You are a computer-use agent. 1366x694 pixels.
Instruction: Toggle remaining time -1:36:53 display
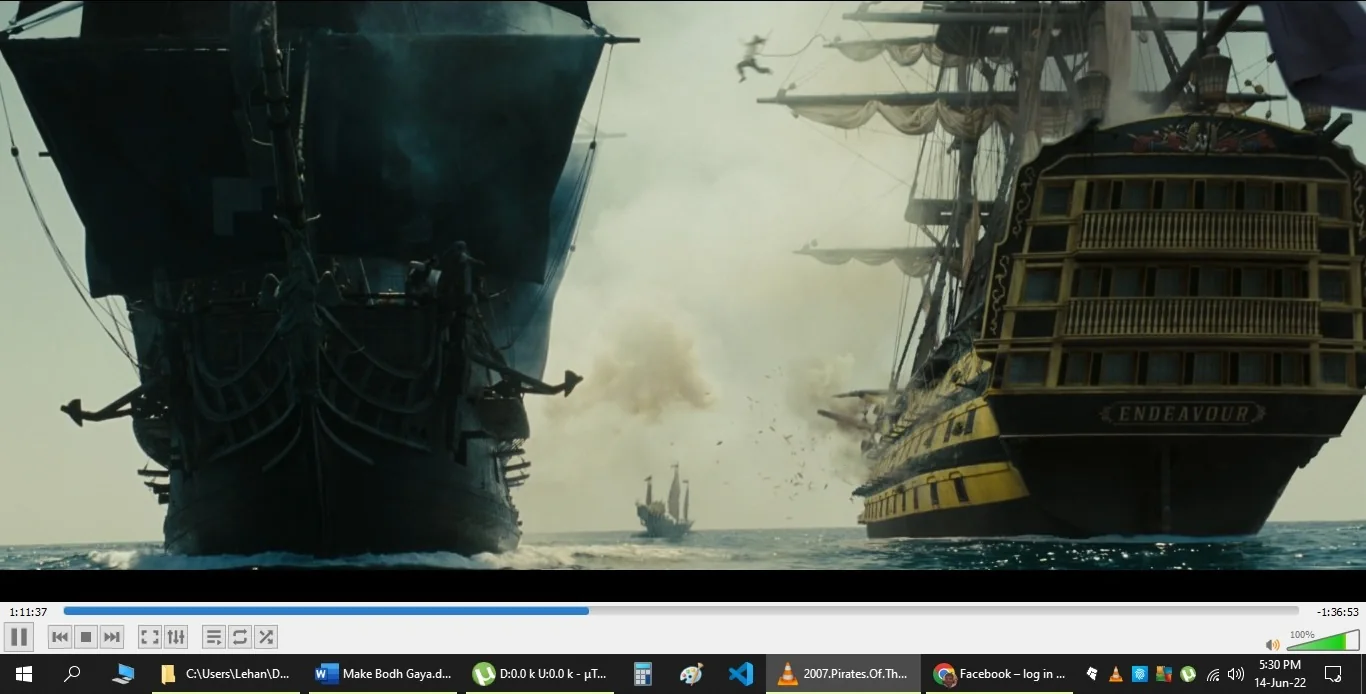tap(1337, 611)
